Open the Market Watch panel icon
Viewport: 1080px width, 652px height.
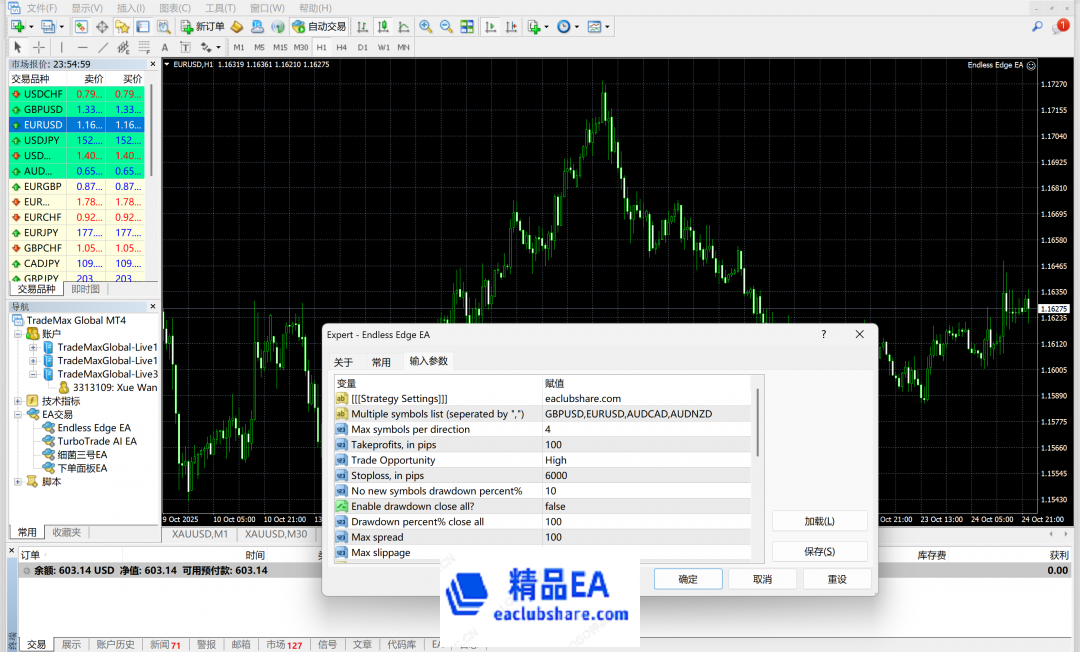(x=80, y=26)
